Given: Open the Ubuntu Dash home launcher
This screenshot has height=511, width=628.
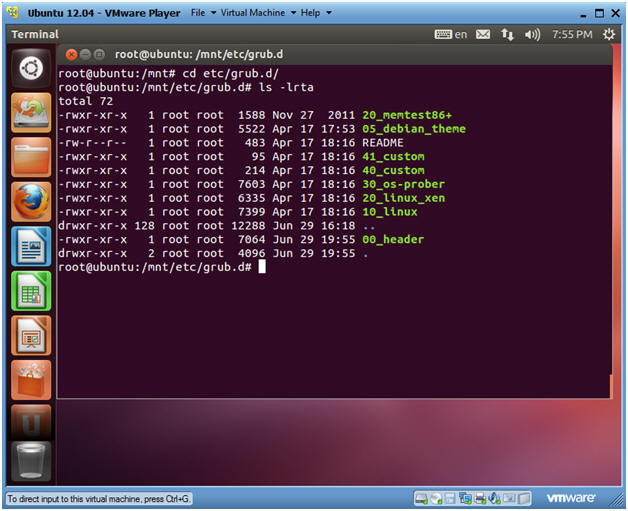Looking at the screenshot, I should coord(31,68).
